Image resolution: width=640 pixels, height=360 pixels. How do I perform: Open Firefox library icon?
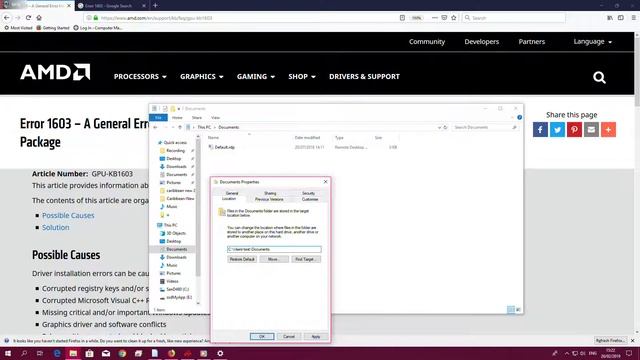(x=610, y=18)
